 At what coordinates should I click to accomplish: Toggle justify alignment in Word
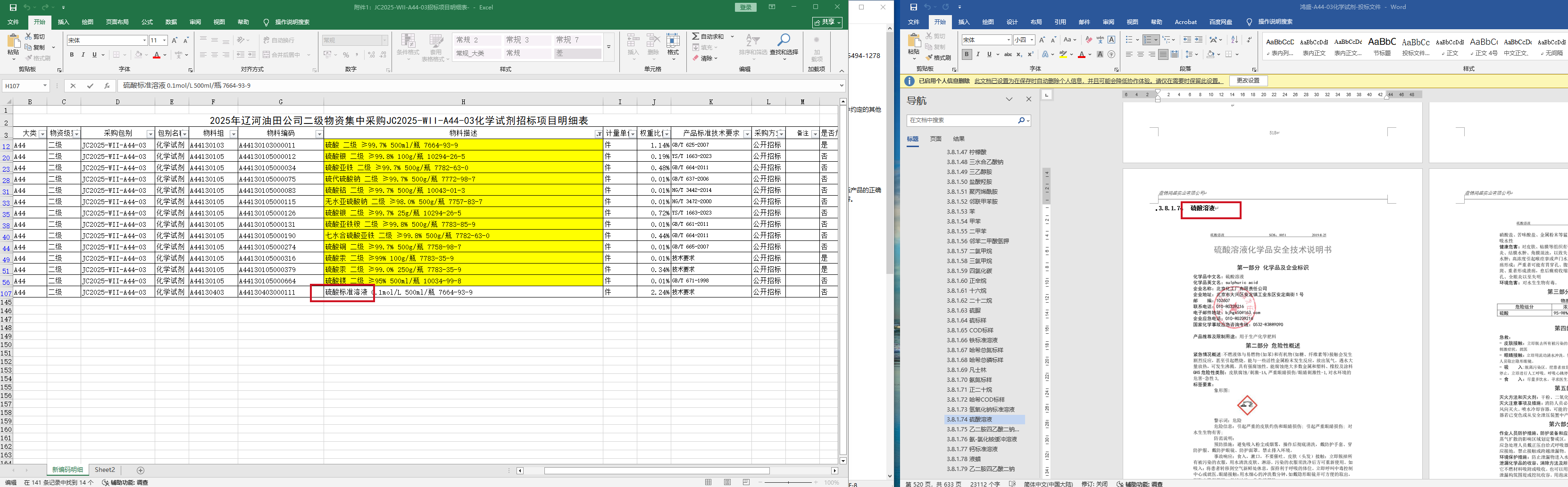(1163, 54)
